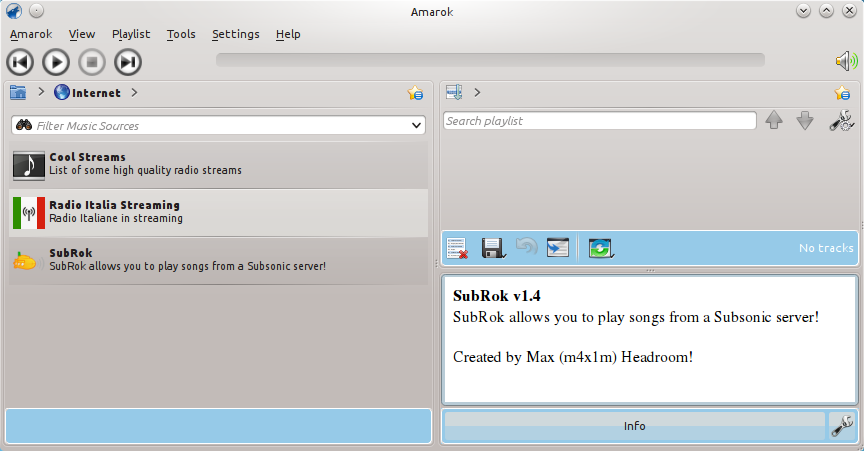Click the SubRok v1.4 heading text
864x451 pixels.
496,296
